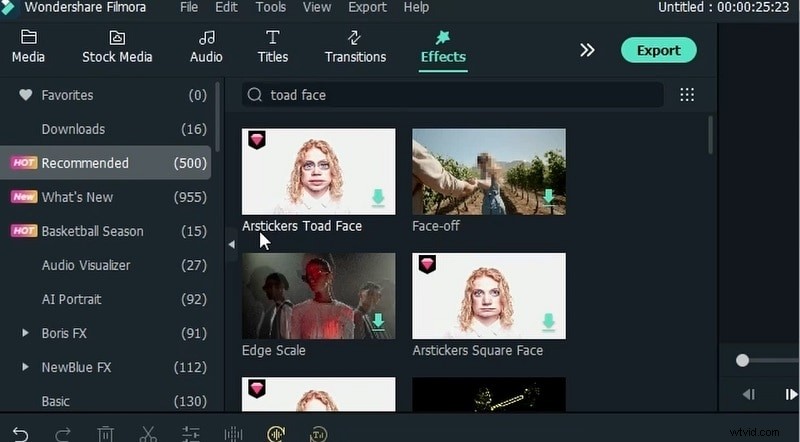The height and width of the screenshot is (442, 800).
Task: Download Arstickers Square Face effect
Action: [548, 323]
